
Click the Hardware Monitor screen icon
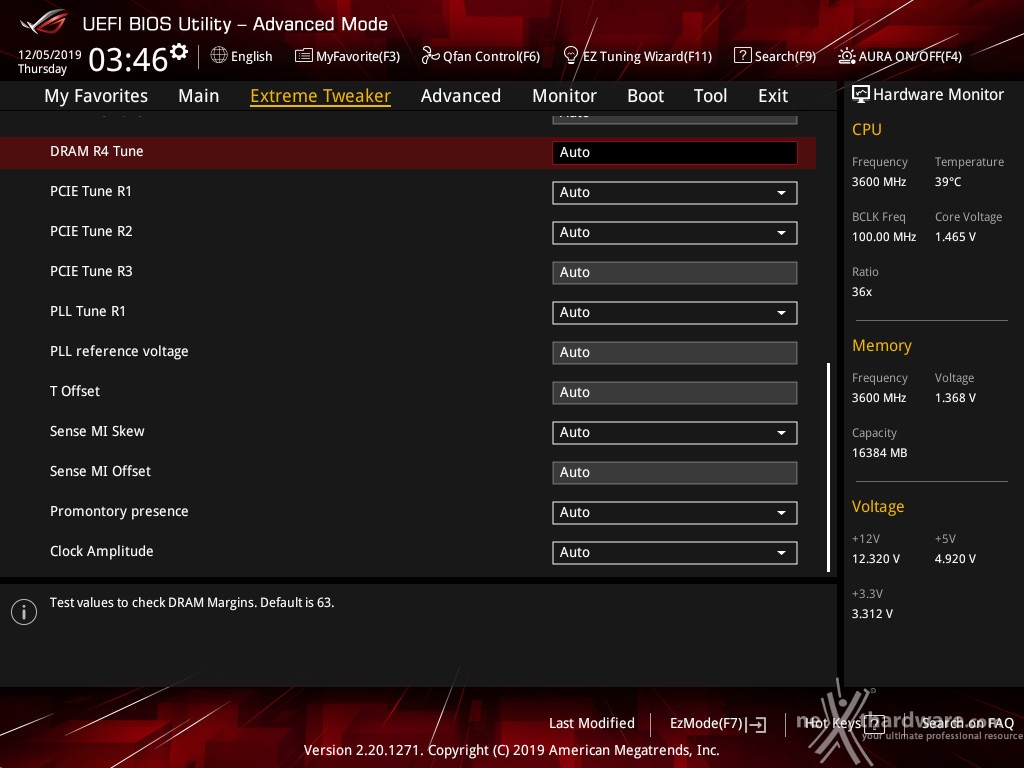[x=861, y=94]
